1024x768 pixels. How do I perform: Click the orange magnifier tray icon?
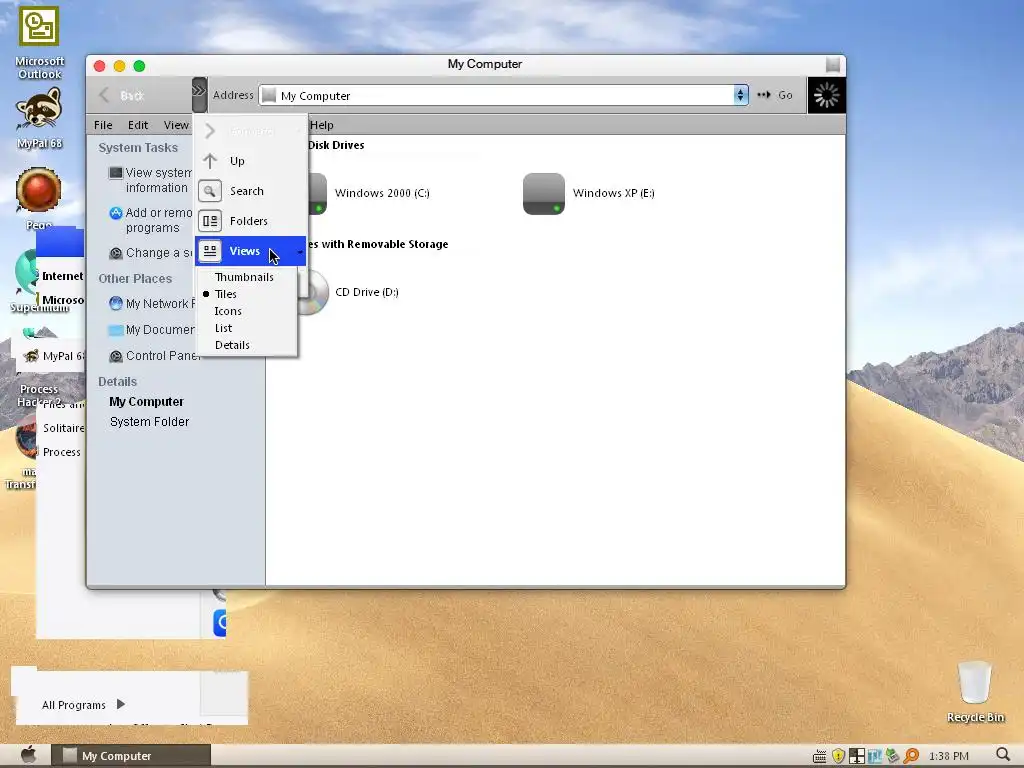coord(910,756)
